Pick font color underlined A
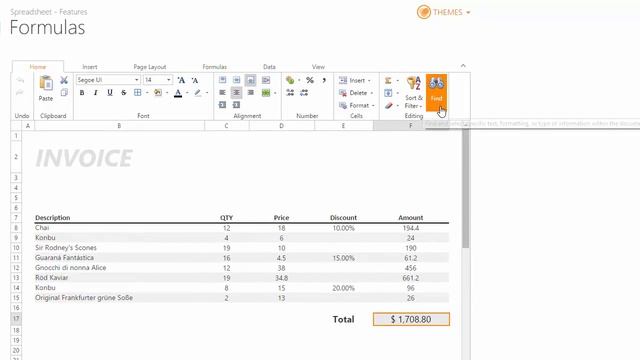The image size is (640, 360). coord(178,93)
